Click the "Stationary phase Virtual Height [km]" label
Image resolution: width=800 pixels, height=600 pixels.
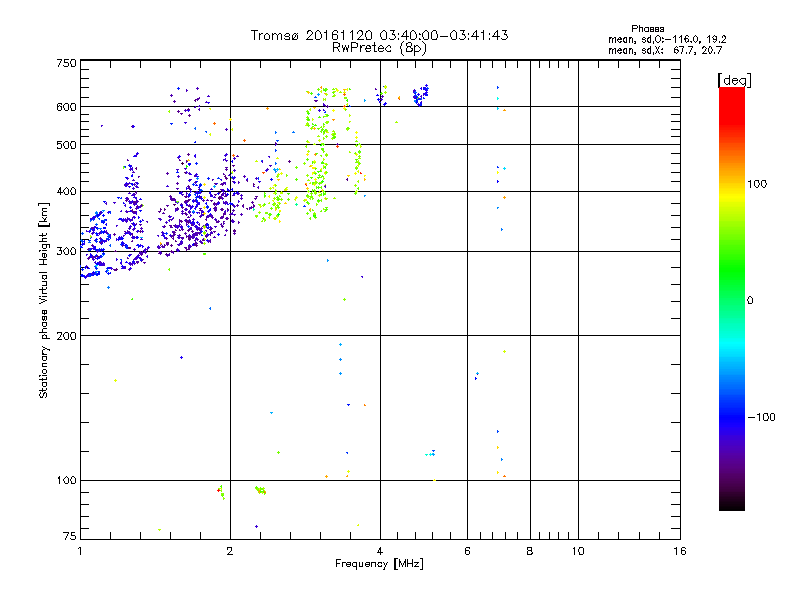tap(44, 300)
